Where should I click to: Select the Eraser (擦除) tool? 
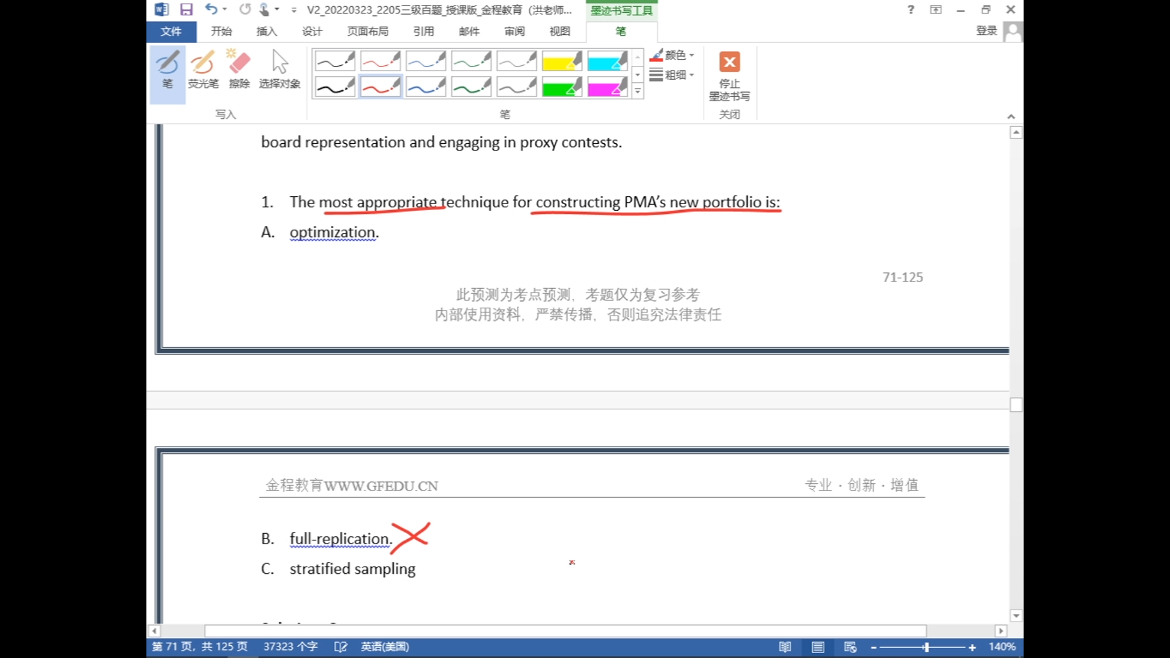tap(239, 70)
